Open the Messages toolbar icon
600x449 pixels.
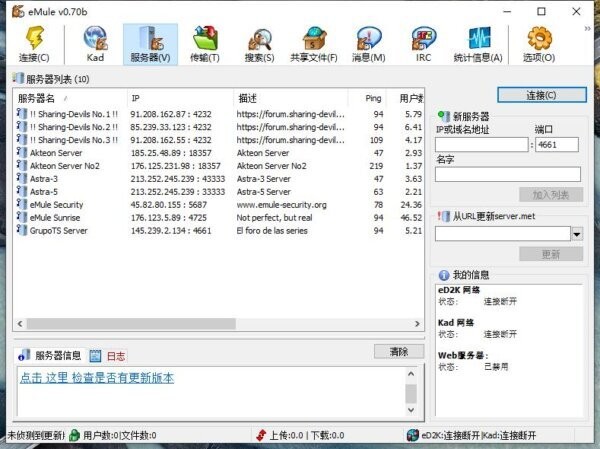click(368, 38)
